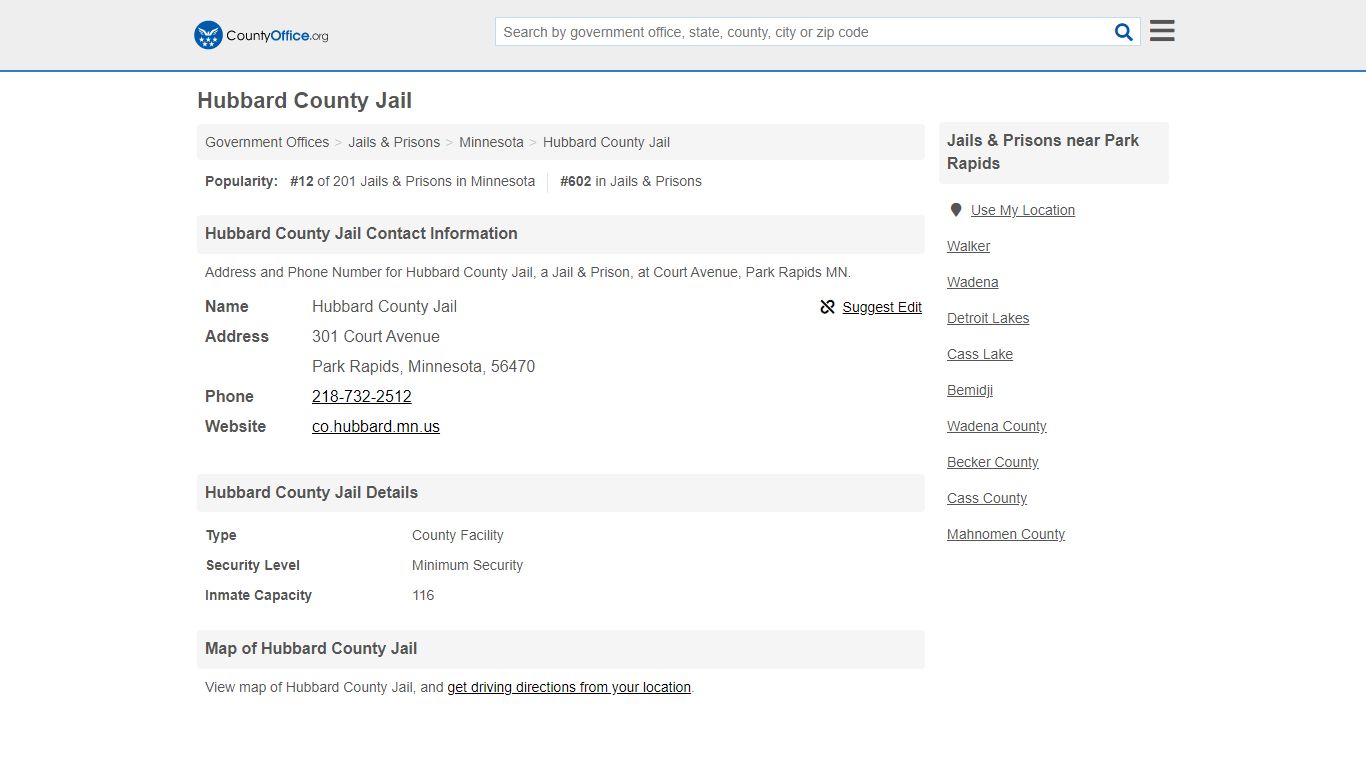
Task: Open Jails & Prisons breadcrumb
Action: pos(394,142)
